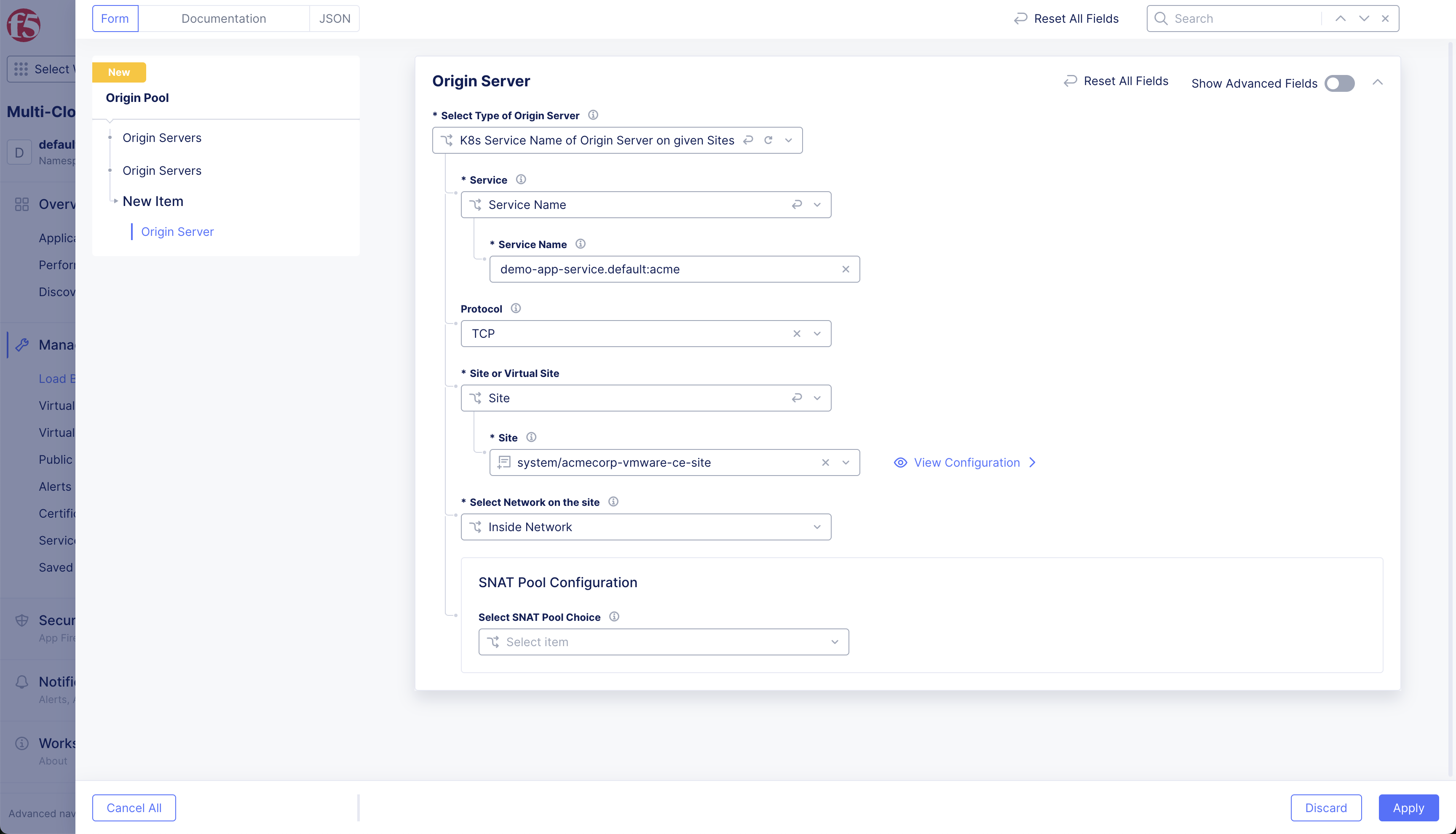Toggle Show Advanced Fields switch
The width and height of the screenshot is (1456, 834).
click(1339, 84)
